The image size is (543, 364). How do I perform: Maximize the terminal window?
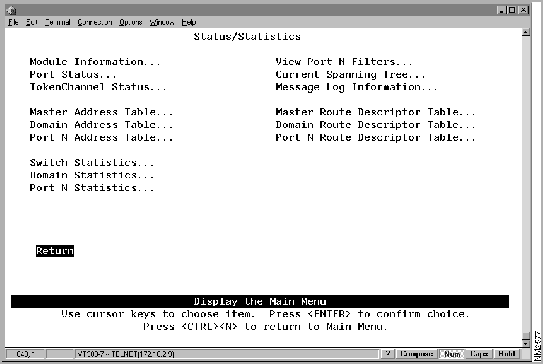512,10
